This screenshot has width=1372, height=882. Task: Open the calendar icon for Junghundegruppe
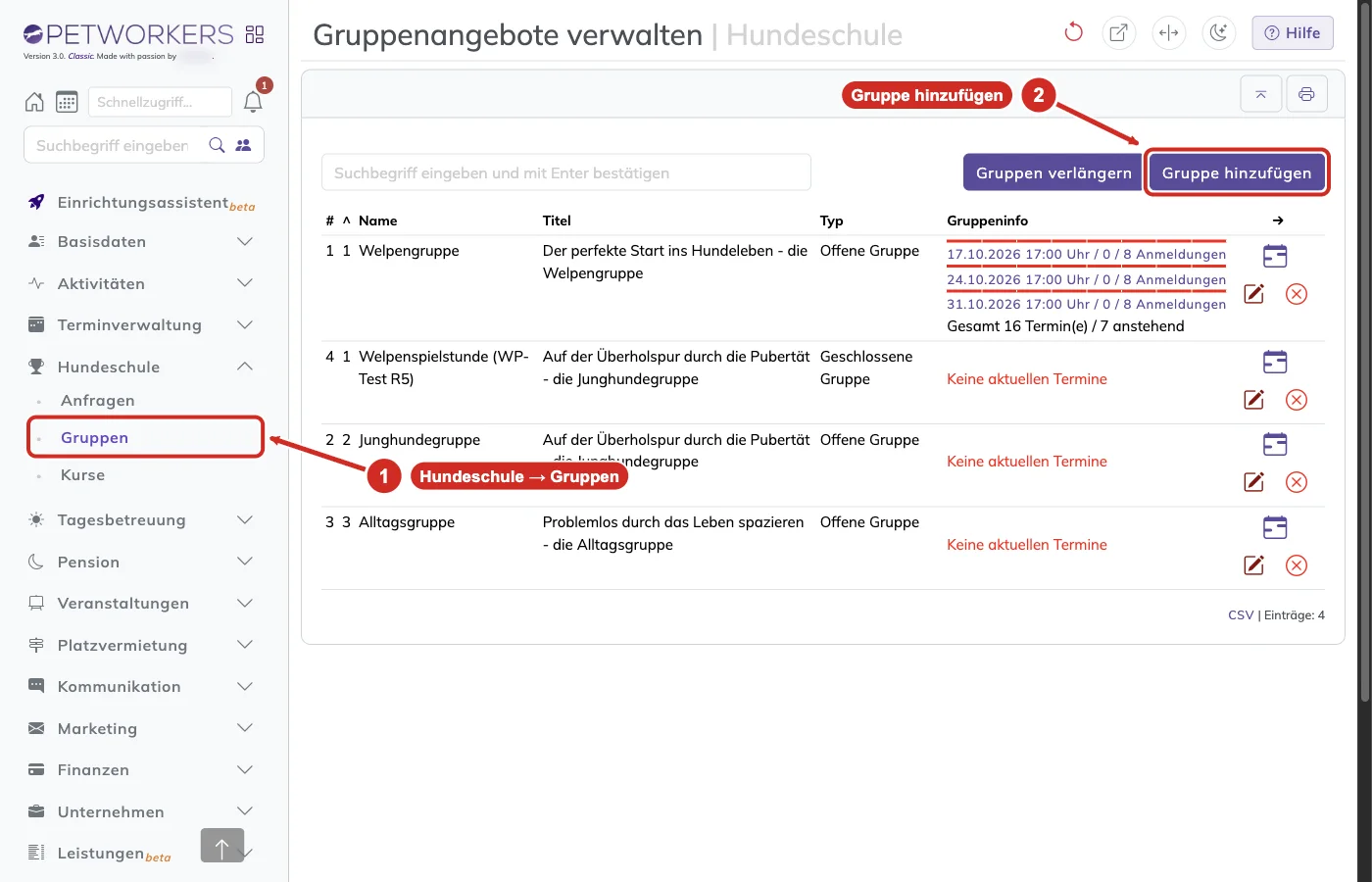[1275, 444]
